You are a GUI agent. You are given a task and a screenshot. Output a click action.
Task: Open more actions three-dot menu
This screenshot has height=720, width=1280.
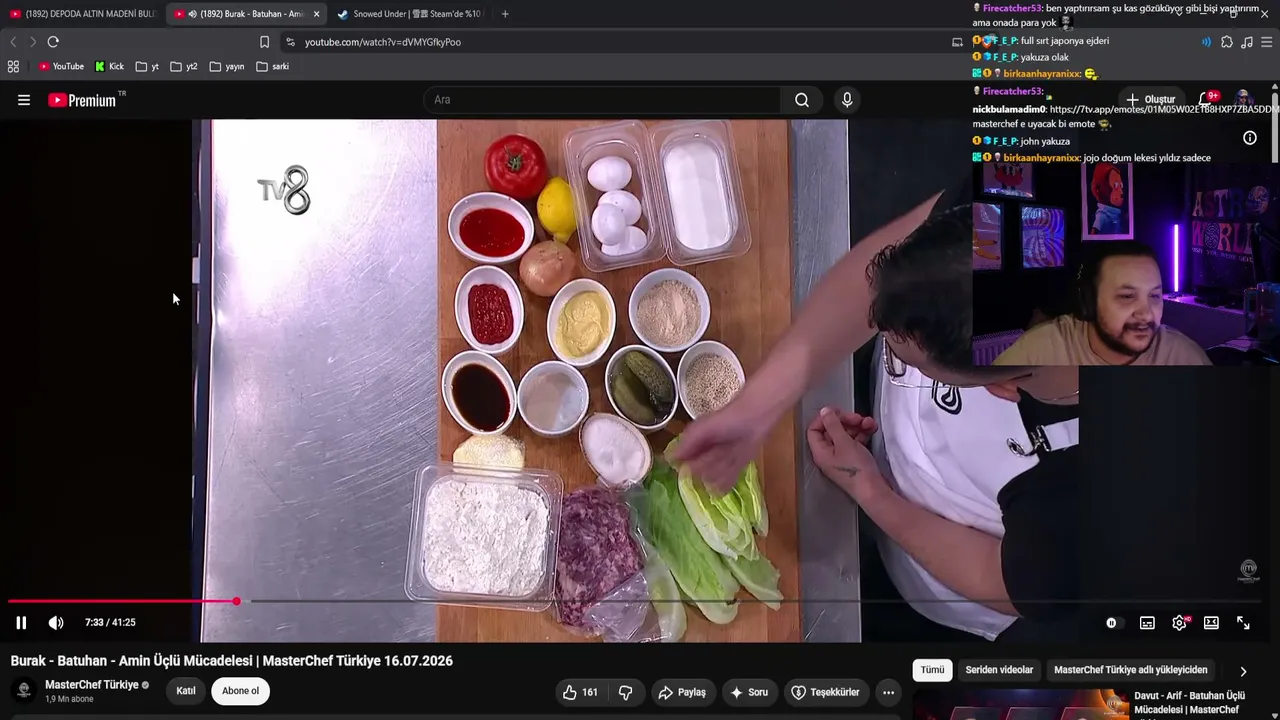(x=888, y=692)
